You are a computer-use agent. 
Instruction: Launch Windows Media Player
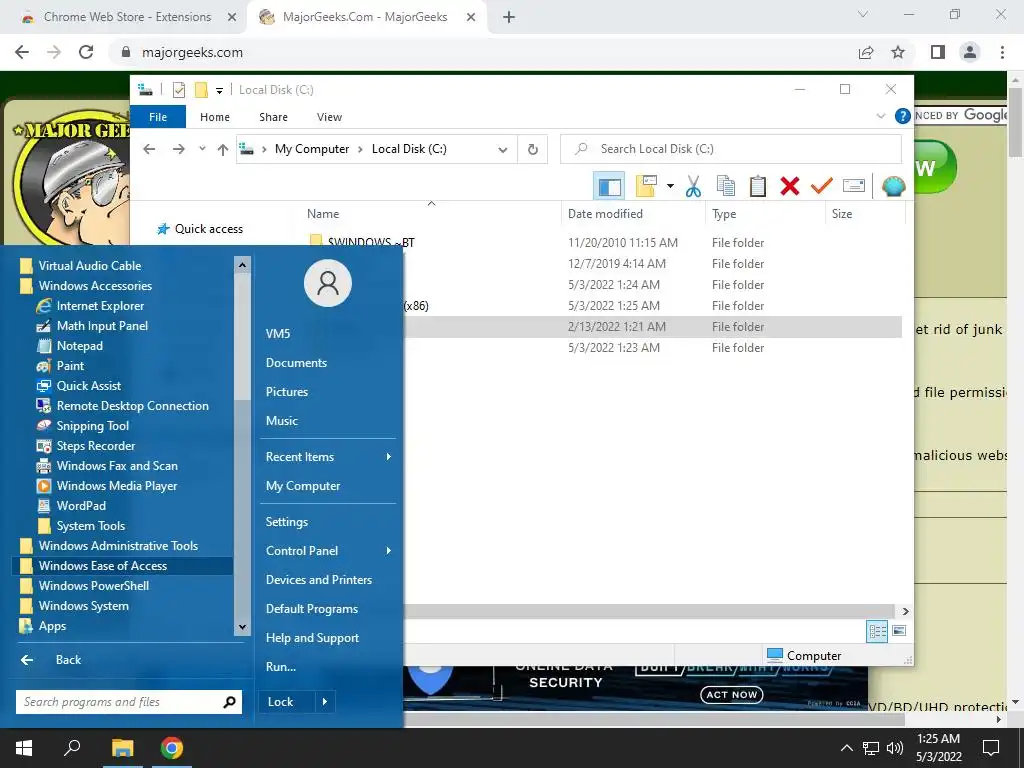click(x=116, y=486)
